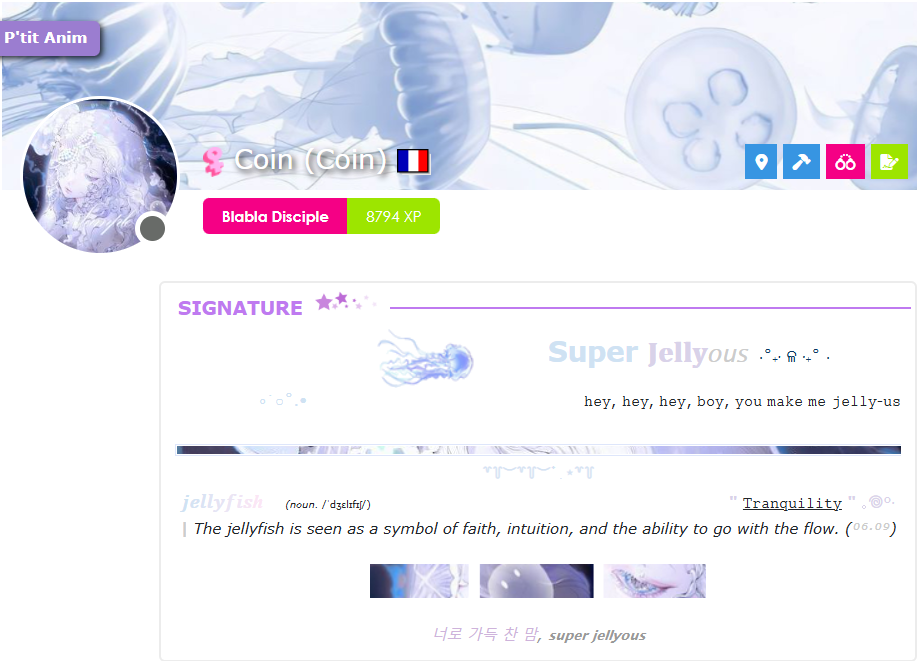
Task: Click the grey offline status dot
Action: (x=153, y=228)
